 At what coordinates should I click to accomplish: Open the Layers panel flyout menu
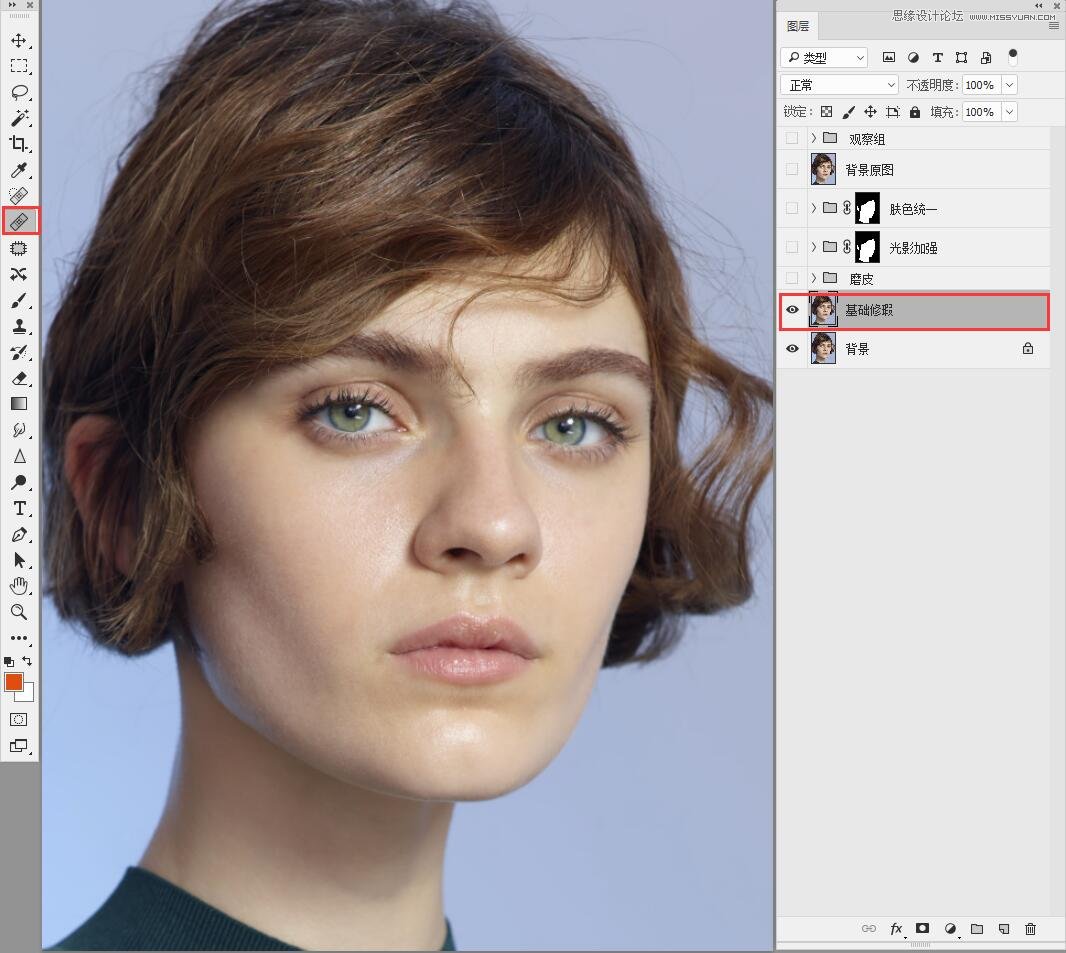[1054, 26]
